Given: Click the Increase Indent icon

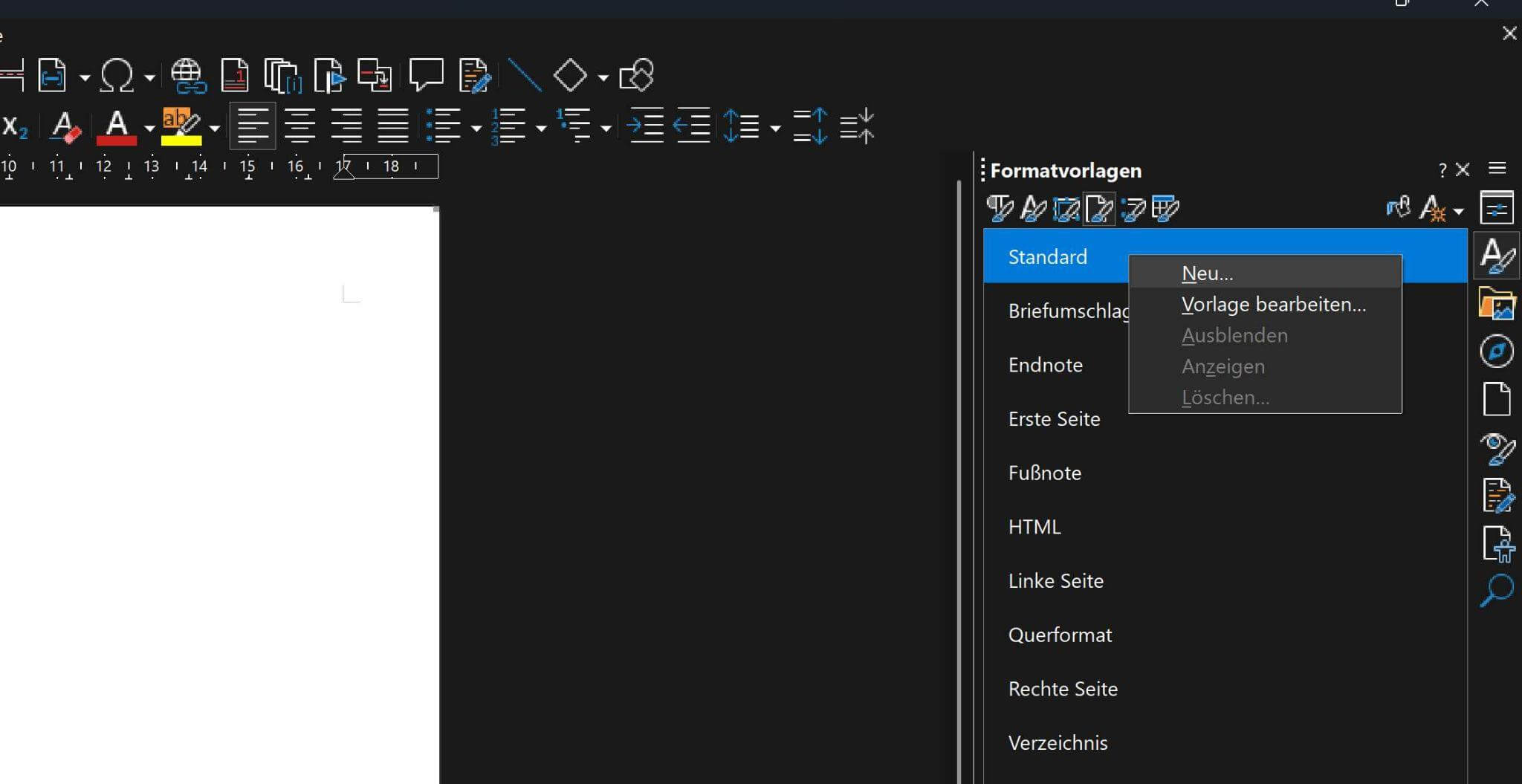Looking at the screenshot, I should (645, 126).
